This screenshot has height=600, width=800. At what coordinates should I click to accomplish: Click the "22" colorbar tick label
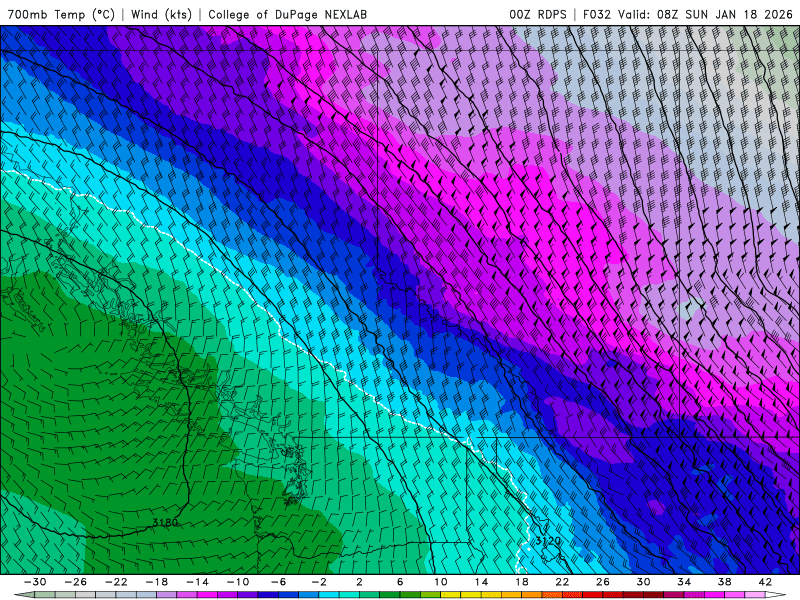(562, 582)
